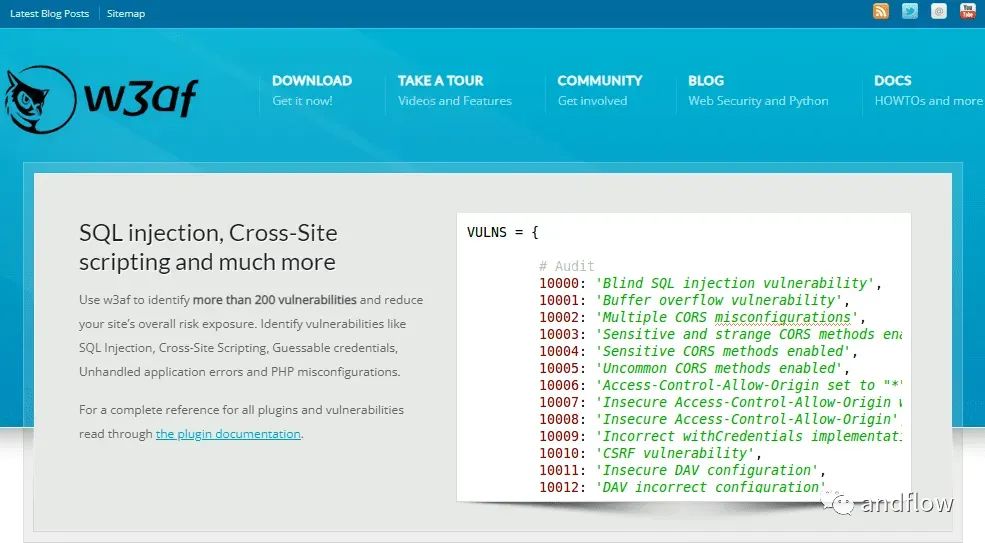Click the 'Get it now!' subtitle

pos(302,101)
